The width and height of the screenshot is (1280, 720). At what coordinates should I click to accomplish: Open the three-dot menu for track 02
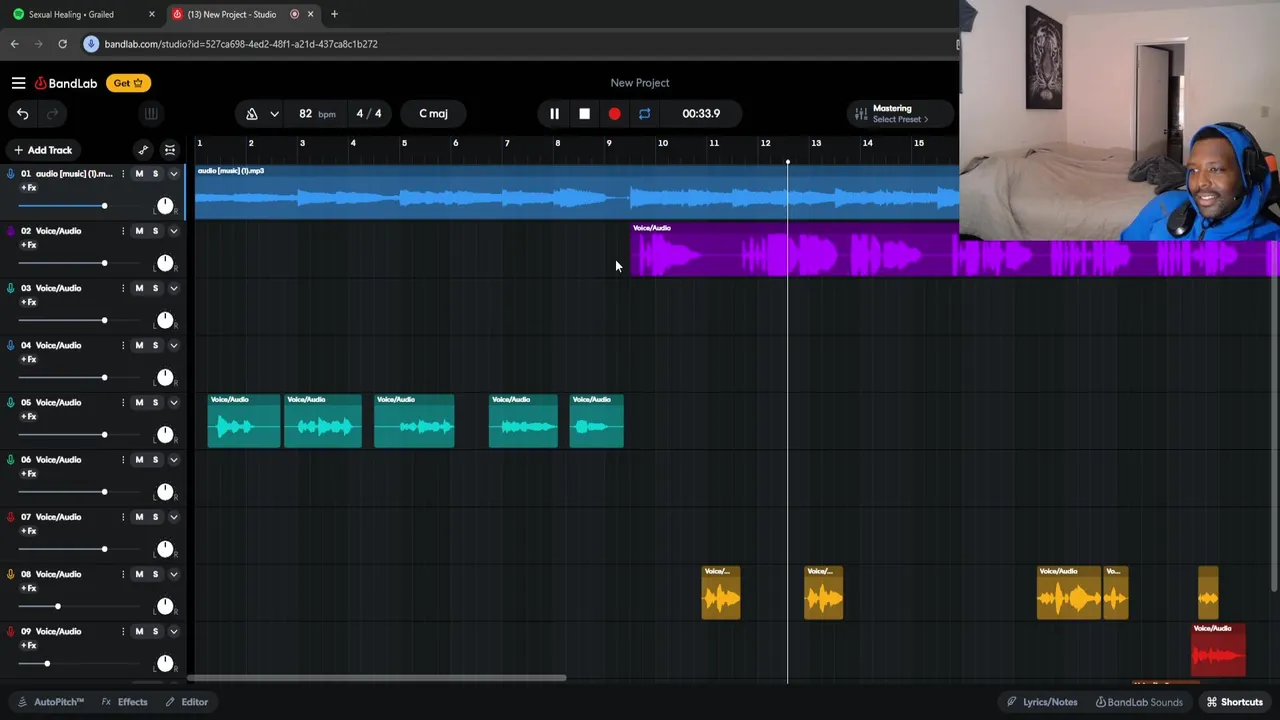tap(123, 231)
